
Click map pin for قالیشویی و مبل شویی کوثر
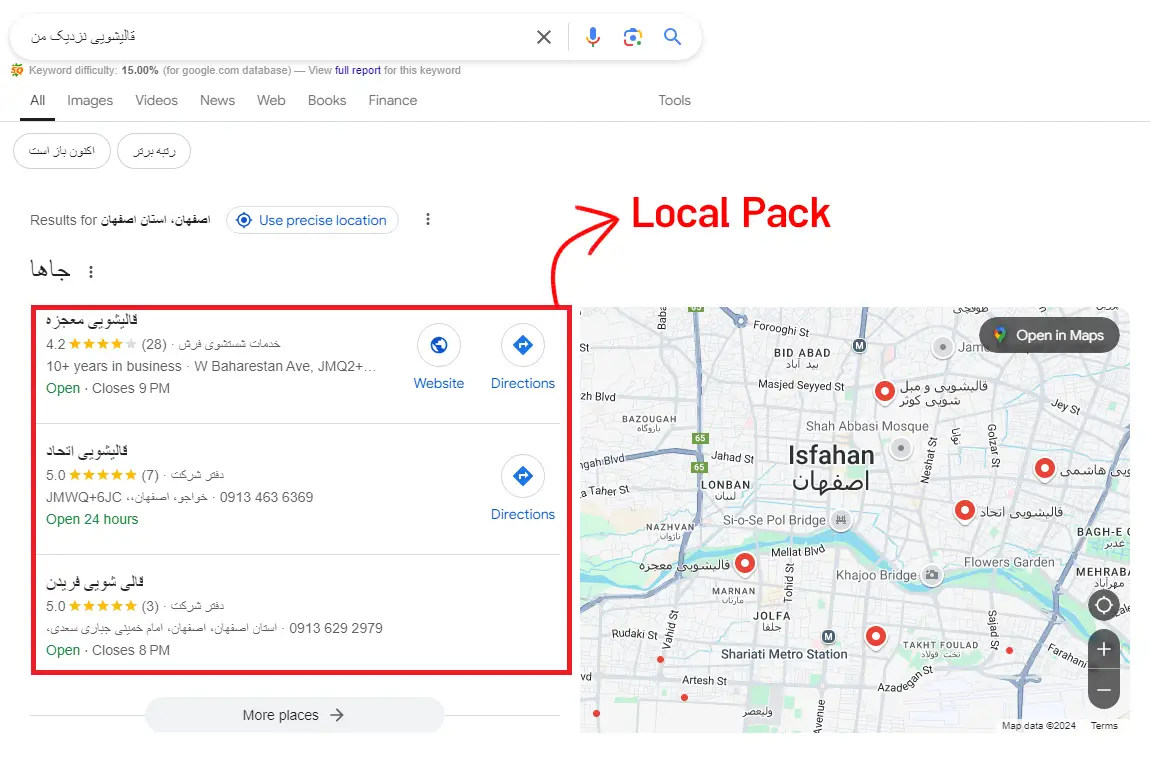(885, 392)
